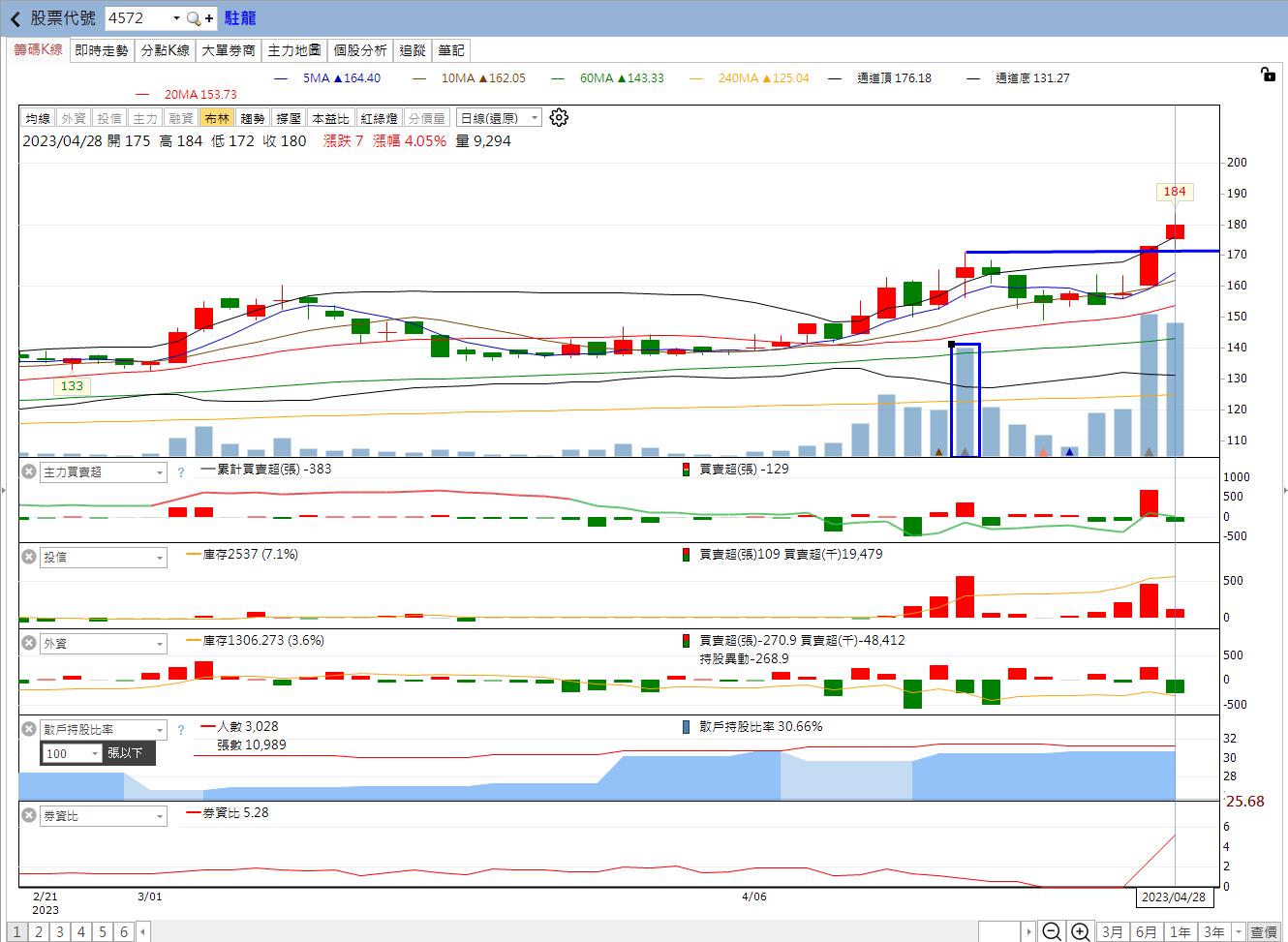
Task: Open the 主力地圖 tab
Action: [294, 50]
